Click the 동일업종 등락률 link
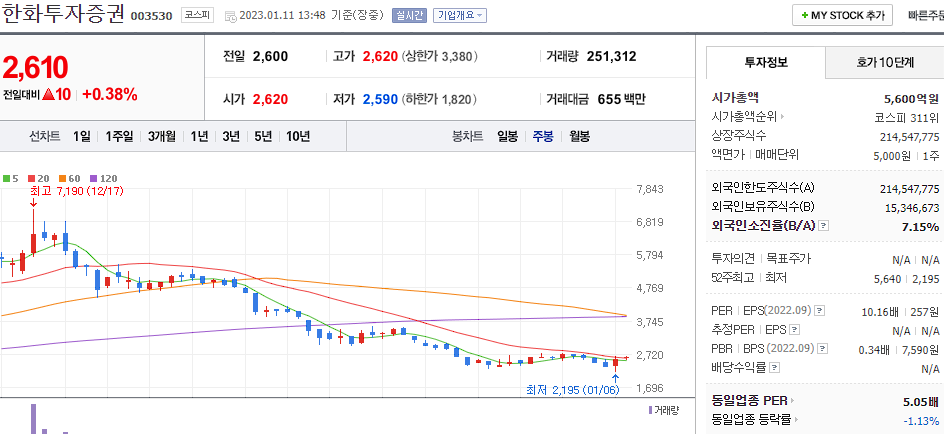The height and width of the screenshot is (434, 944). tap(752, 420)
